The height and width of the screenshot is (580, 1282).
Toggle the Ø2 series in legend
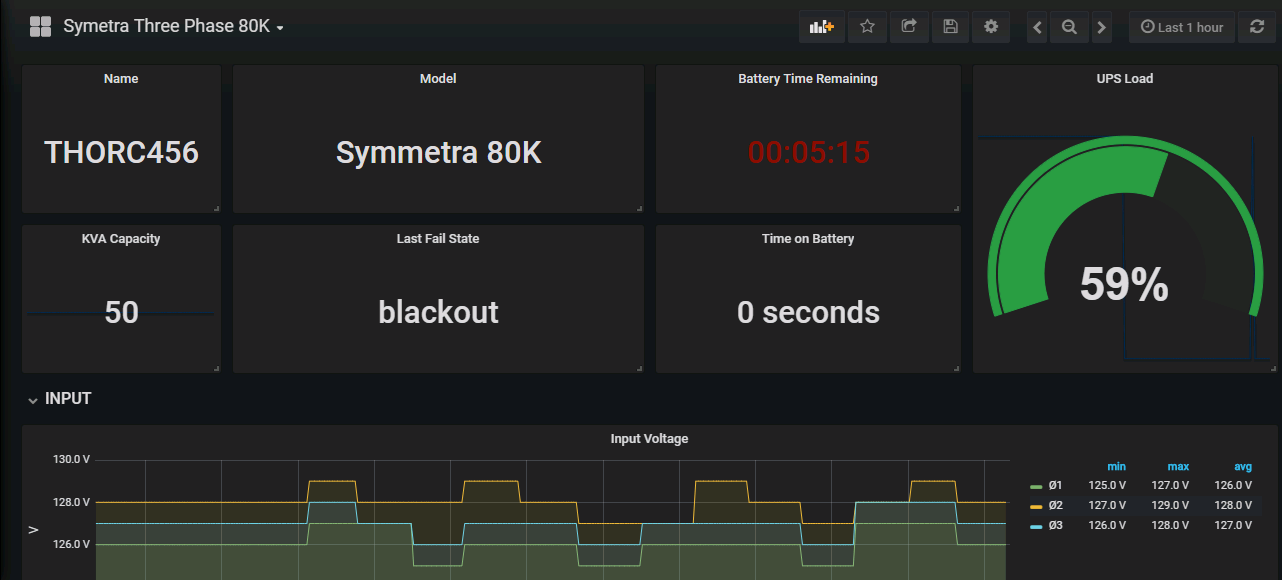click(x=1055, y=505)
